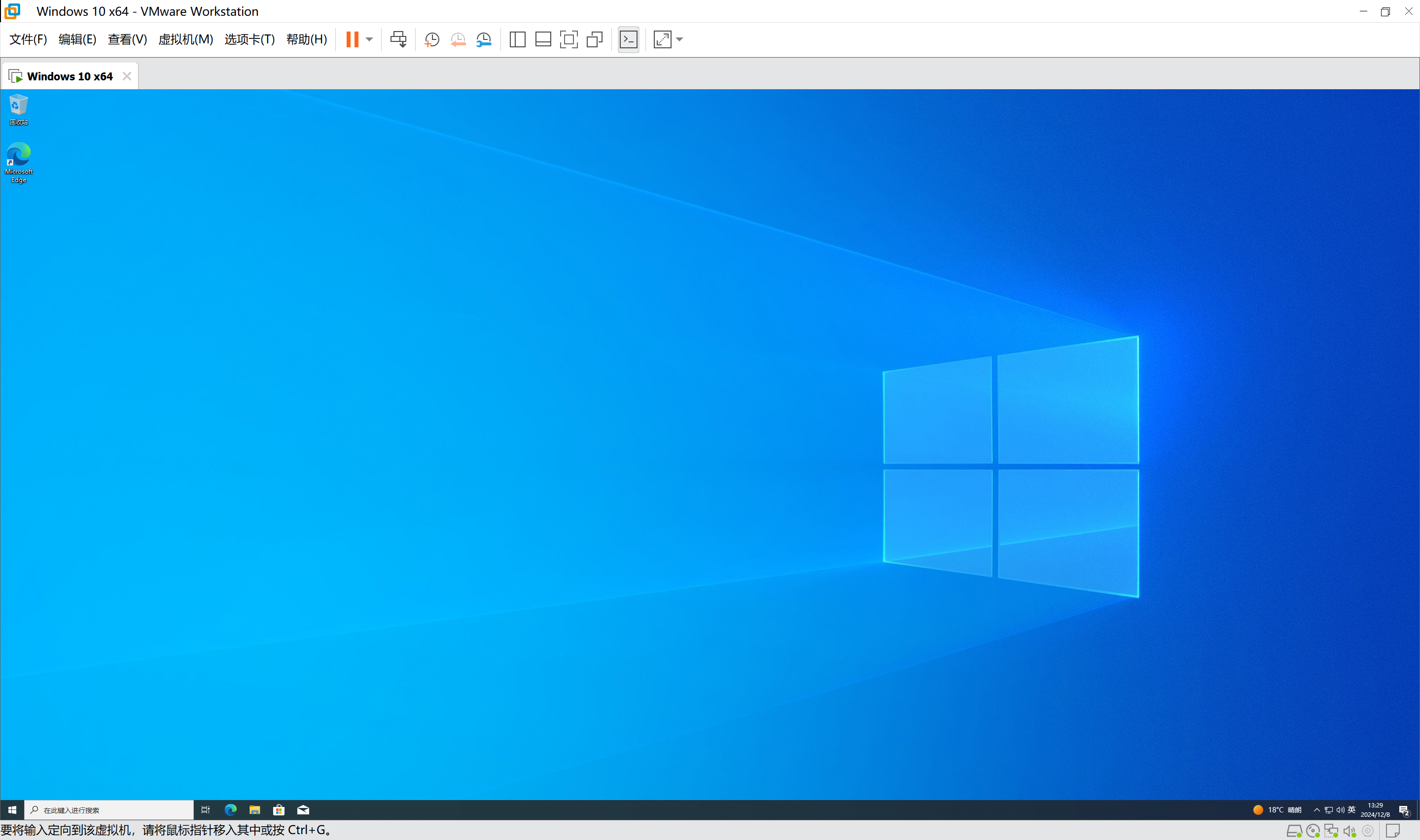Expand the stretch guest dropdown arrow

680,39
